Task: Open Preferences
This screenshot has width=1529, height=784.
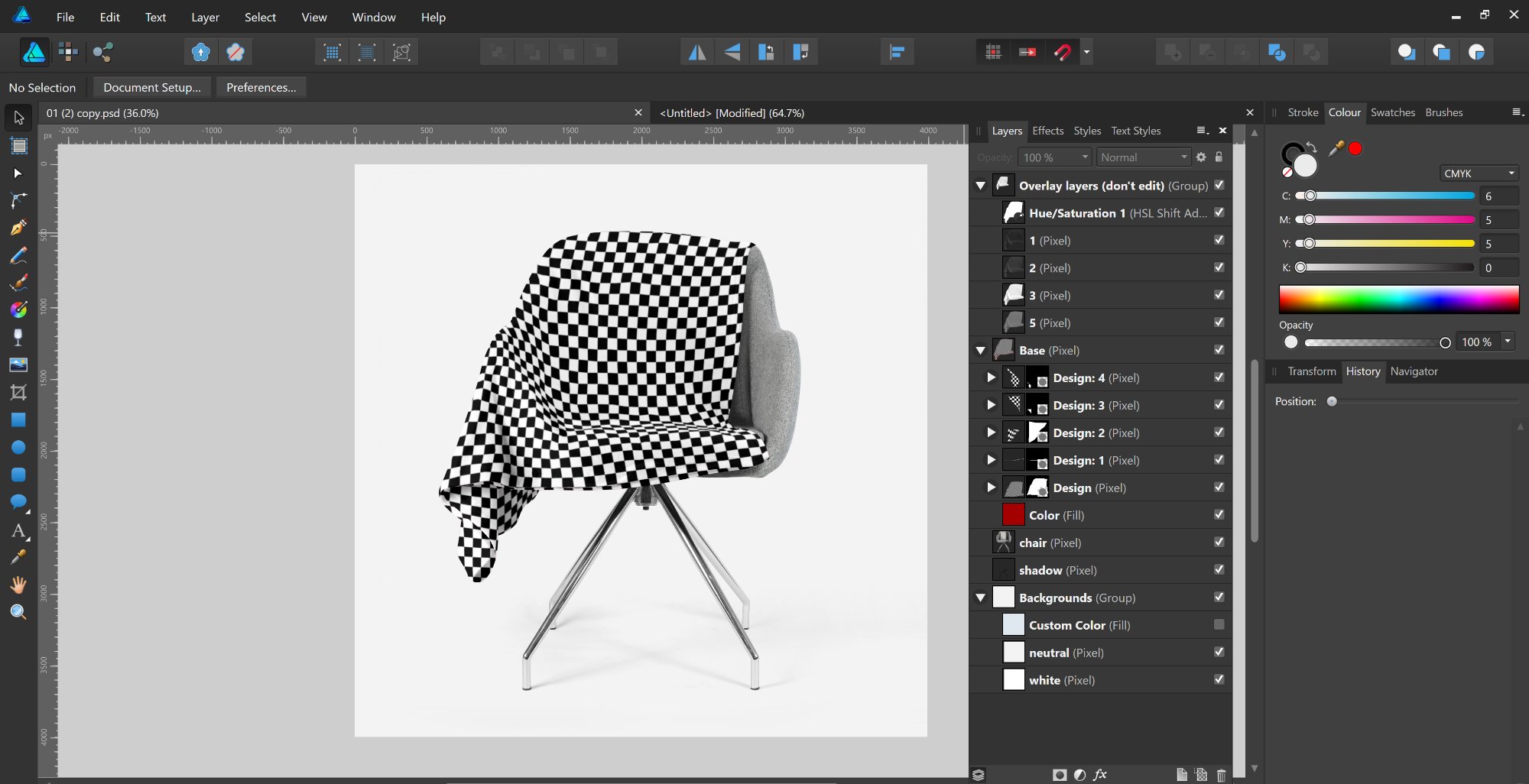Action: click(261, 87)
